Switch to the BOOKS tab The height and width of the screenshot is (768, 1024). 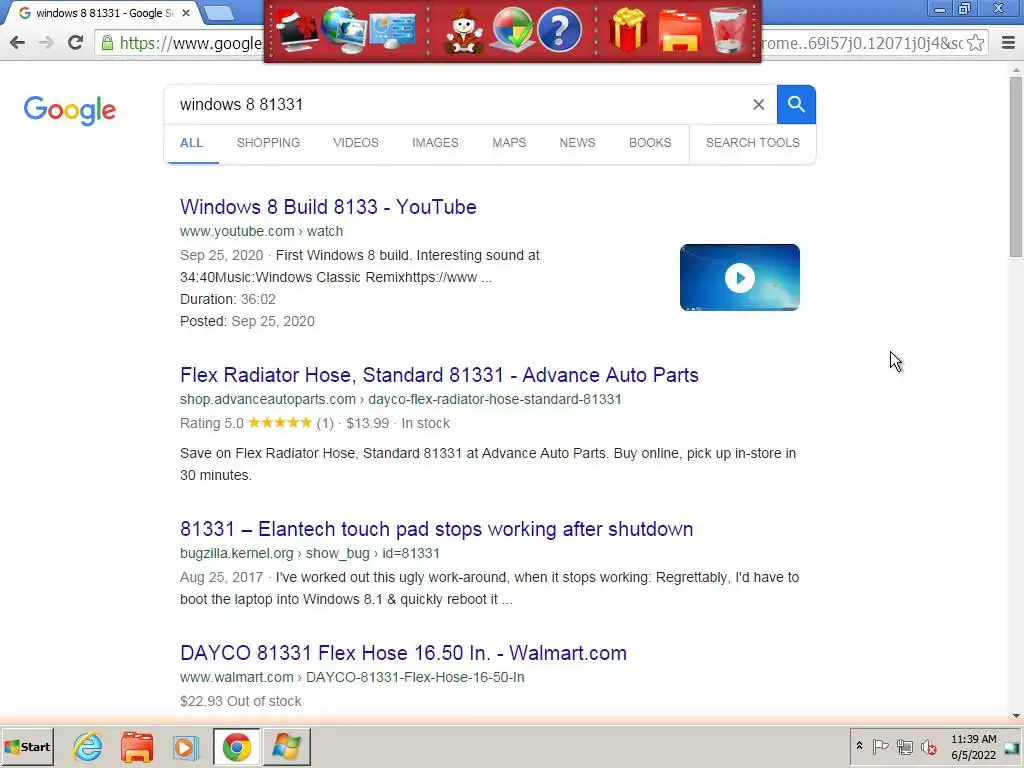650,142
